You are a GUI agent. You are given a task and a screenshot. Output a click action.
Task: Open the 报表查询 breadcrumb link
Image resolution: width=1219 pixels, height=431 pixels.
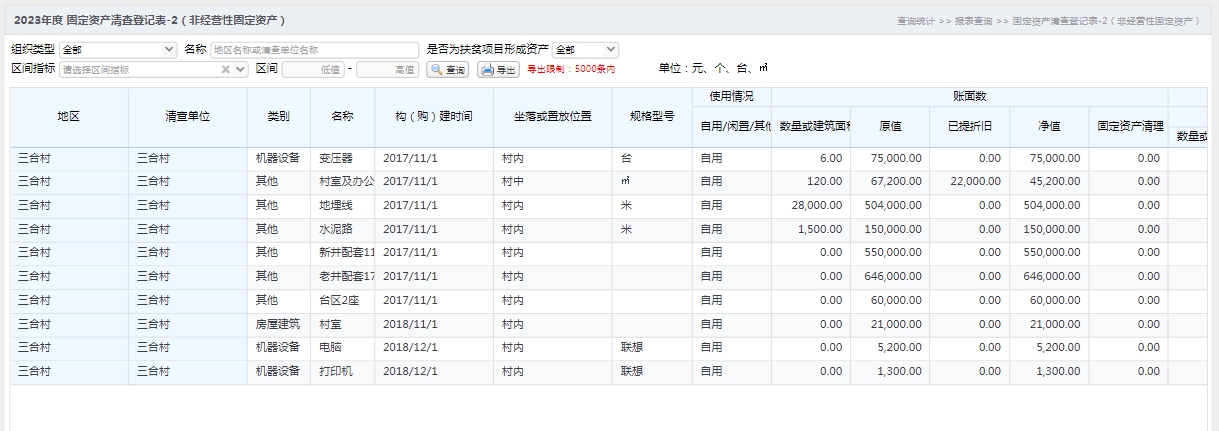pyautogui.click(x=973, y=20)
